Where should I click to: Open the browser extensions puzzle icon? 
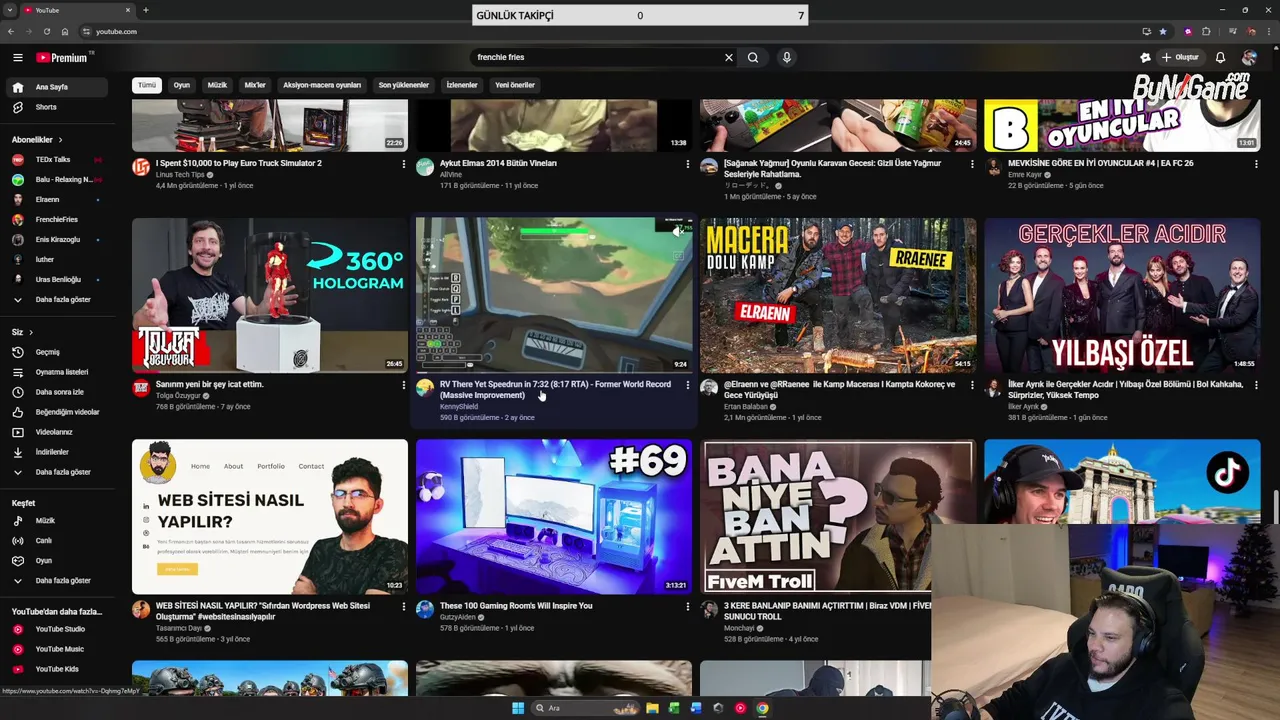pos(1206,31)
